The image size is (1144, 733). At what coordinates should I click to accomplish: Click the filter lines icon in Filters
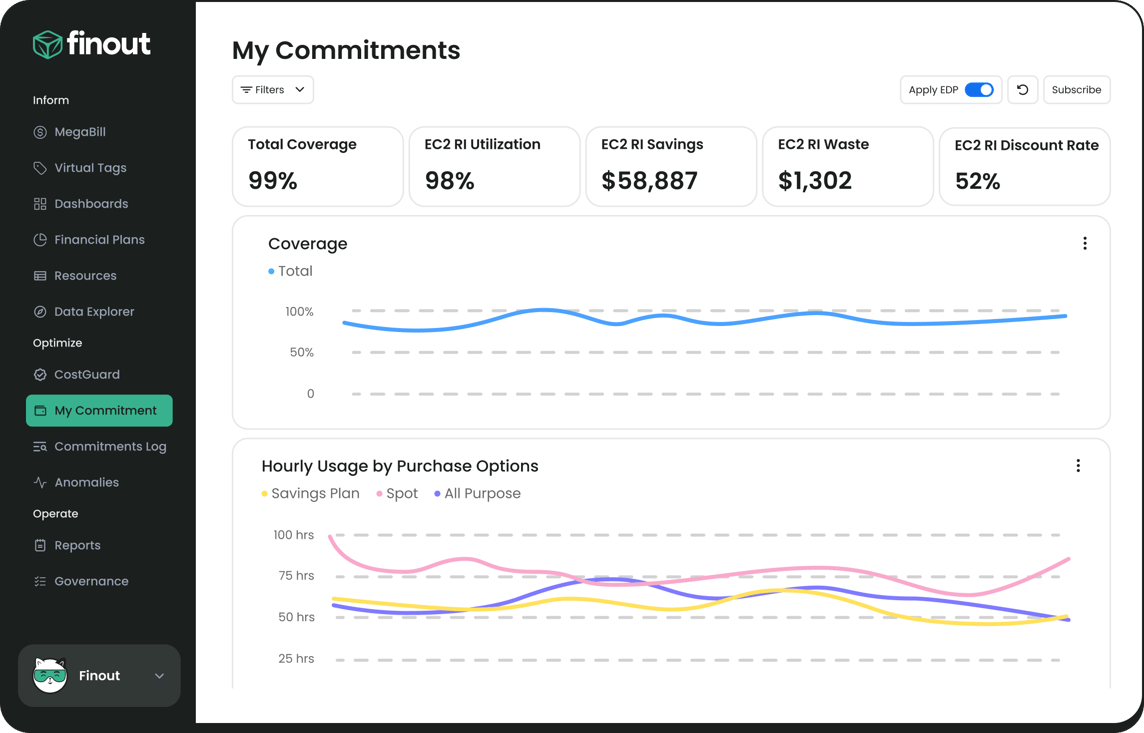[x=247, y=90]
